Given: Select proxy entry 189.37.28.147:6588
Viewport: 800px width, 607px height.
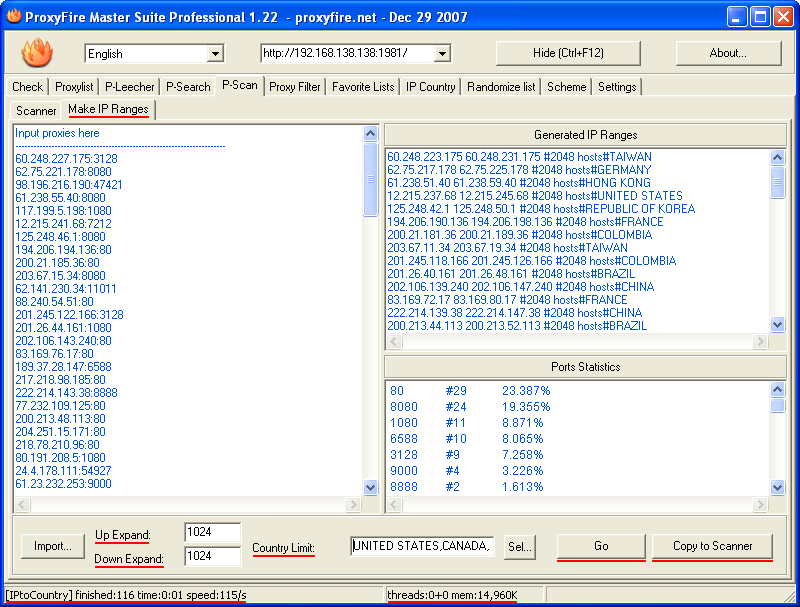Looking at the screenshot, I should [63, 367].
